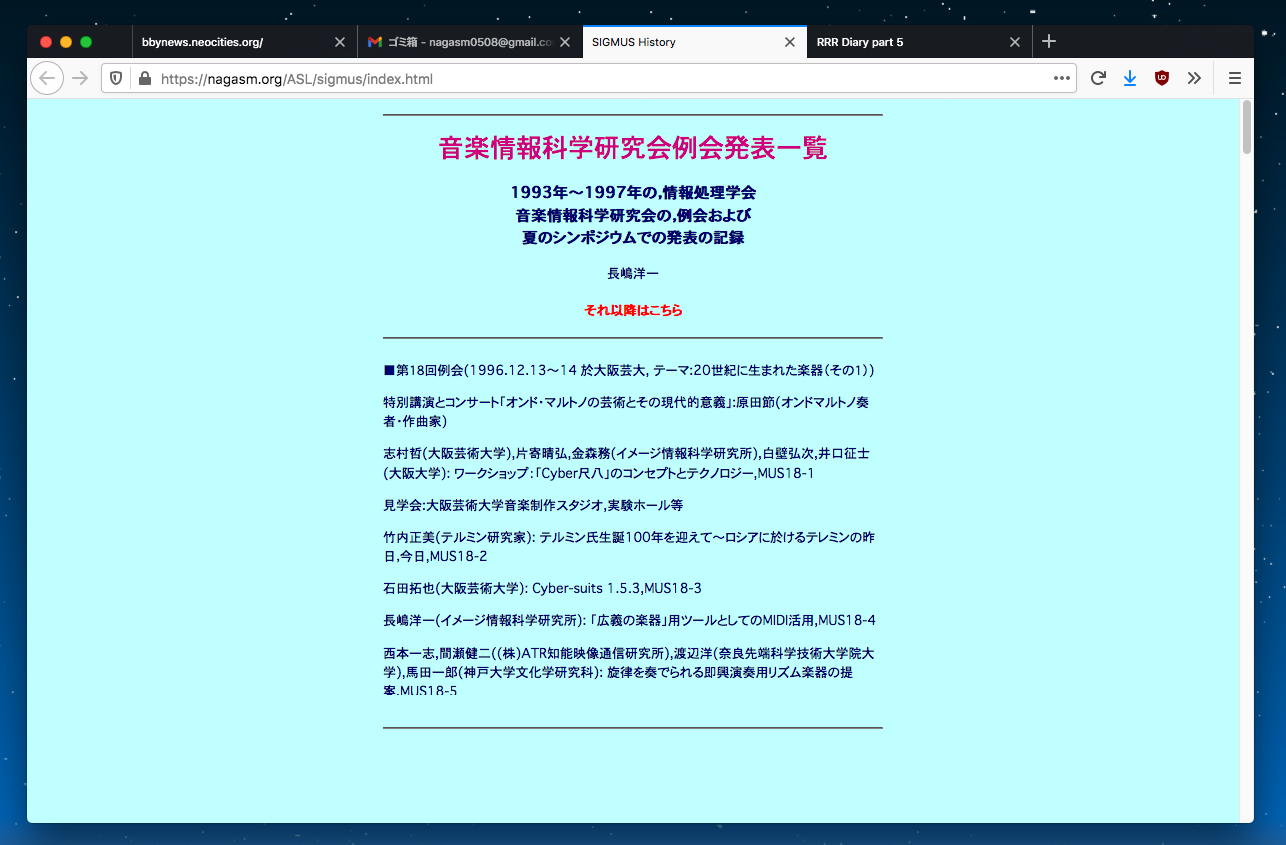Open the tracking protection shield icon
Screen dimensions: 1286x845
click(x=116, y=78)
